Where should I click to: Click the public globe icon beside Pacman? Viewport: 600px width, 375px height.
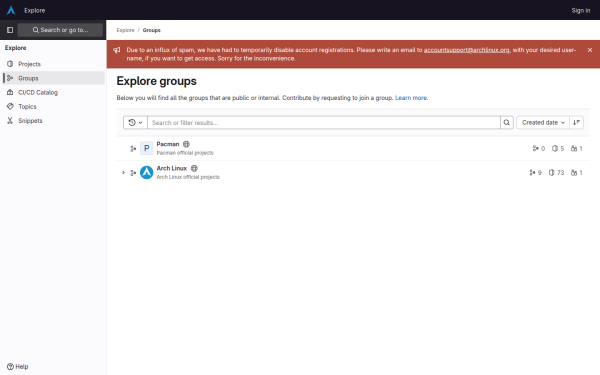click(186, 144)
